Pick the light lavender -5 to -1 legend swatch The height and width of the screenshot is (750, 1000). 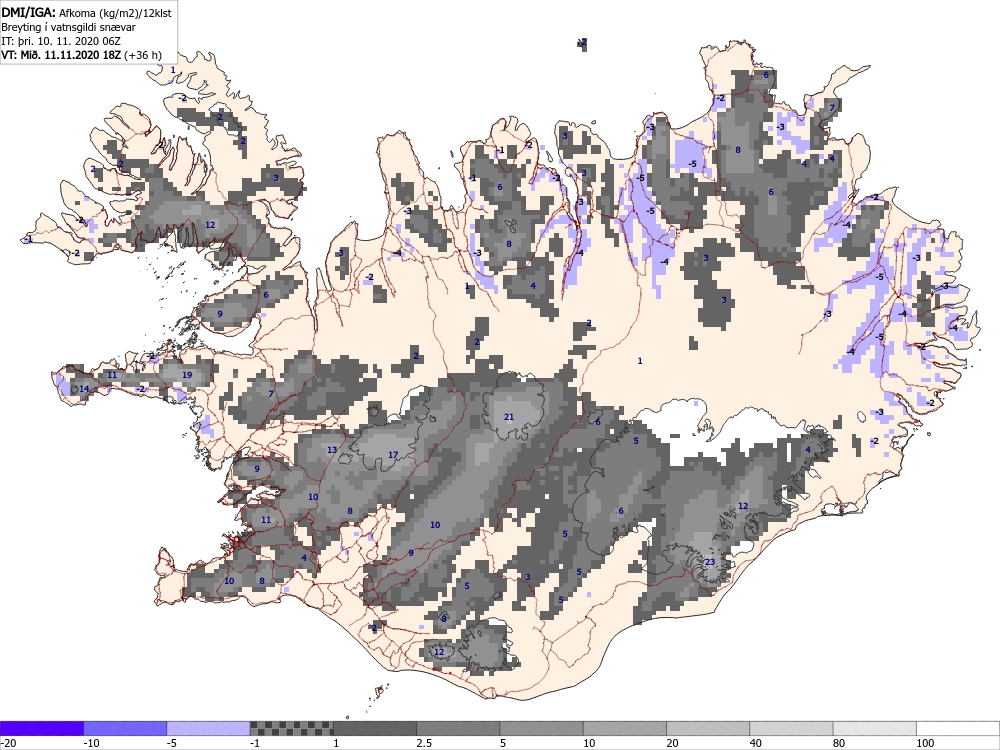click(209, 728)
